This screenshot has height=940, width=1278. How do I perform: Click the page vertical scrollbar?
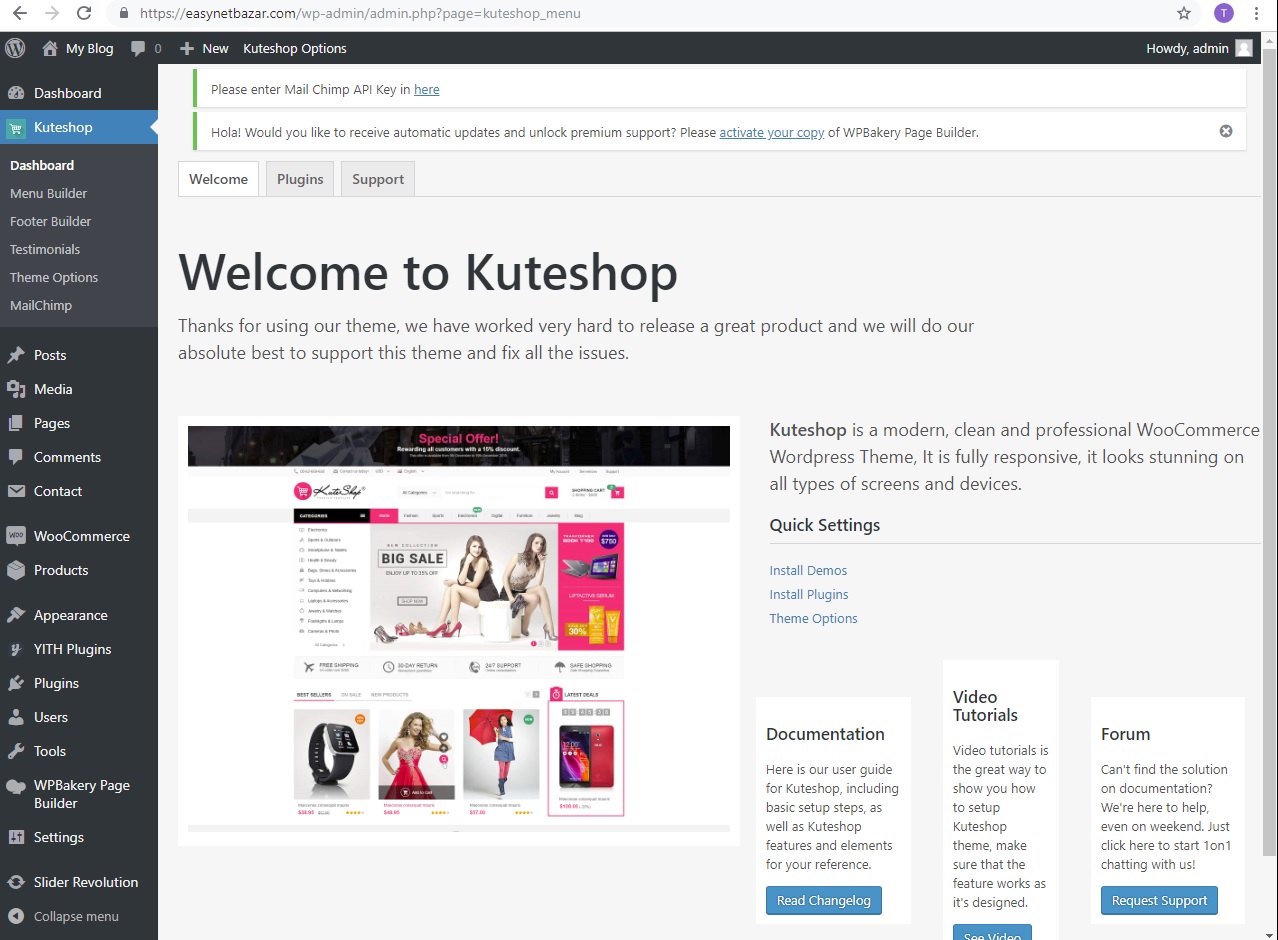1269,450
